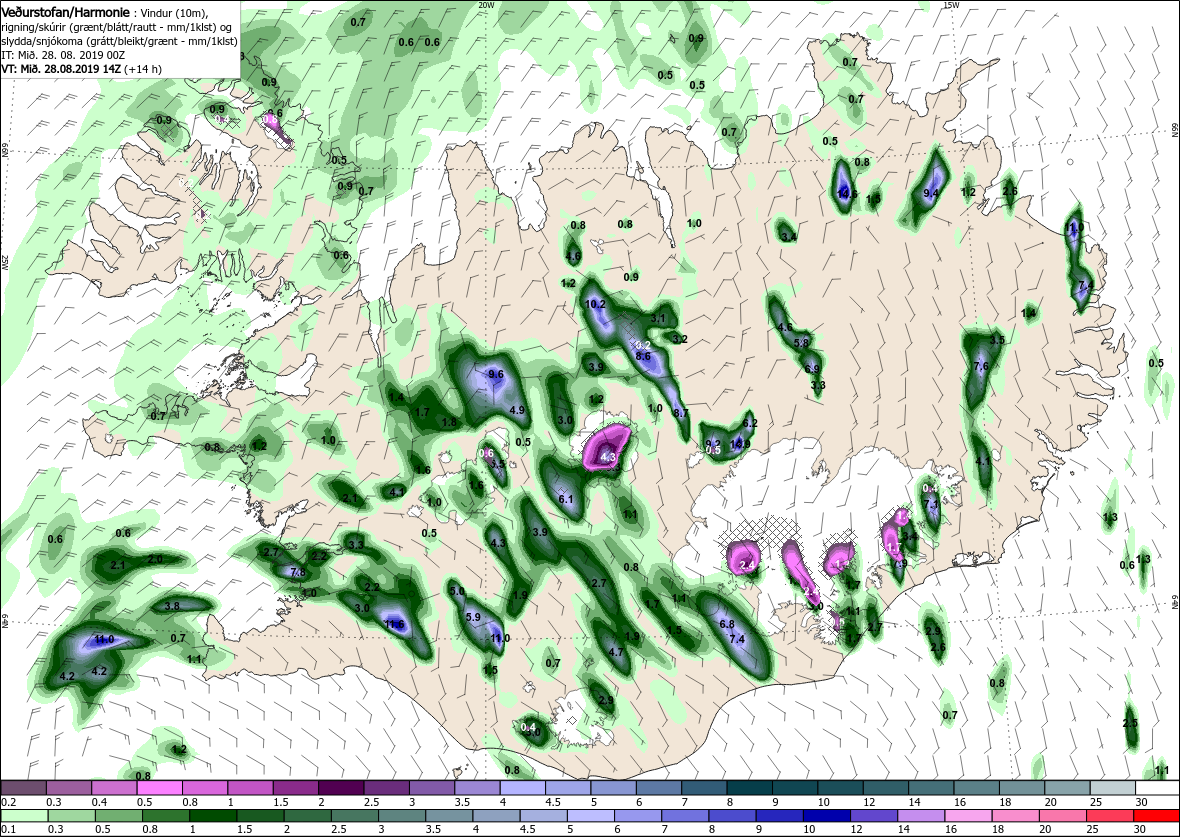The height and width of the screenshot is (837, 1180).
Task: Click the '2.4' value on the purple patch
Action: tap(747, 565)
